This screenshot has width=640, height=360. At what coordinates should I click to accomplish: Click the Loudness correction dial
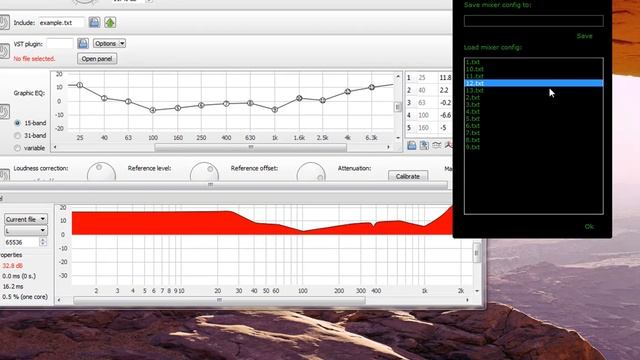[101, 172]
